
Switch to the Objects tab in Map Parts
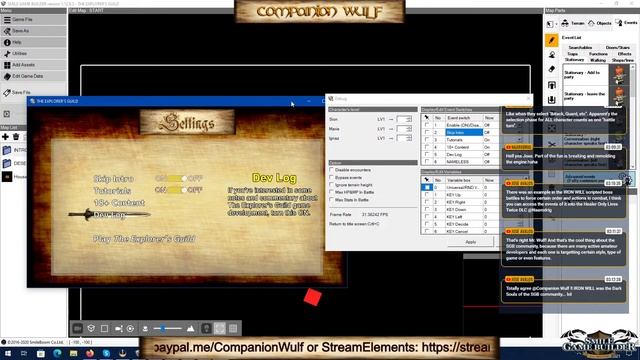tap(600, 23)
